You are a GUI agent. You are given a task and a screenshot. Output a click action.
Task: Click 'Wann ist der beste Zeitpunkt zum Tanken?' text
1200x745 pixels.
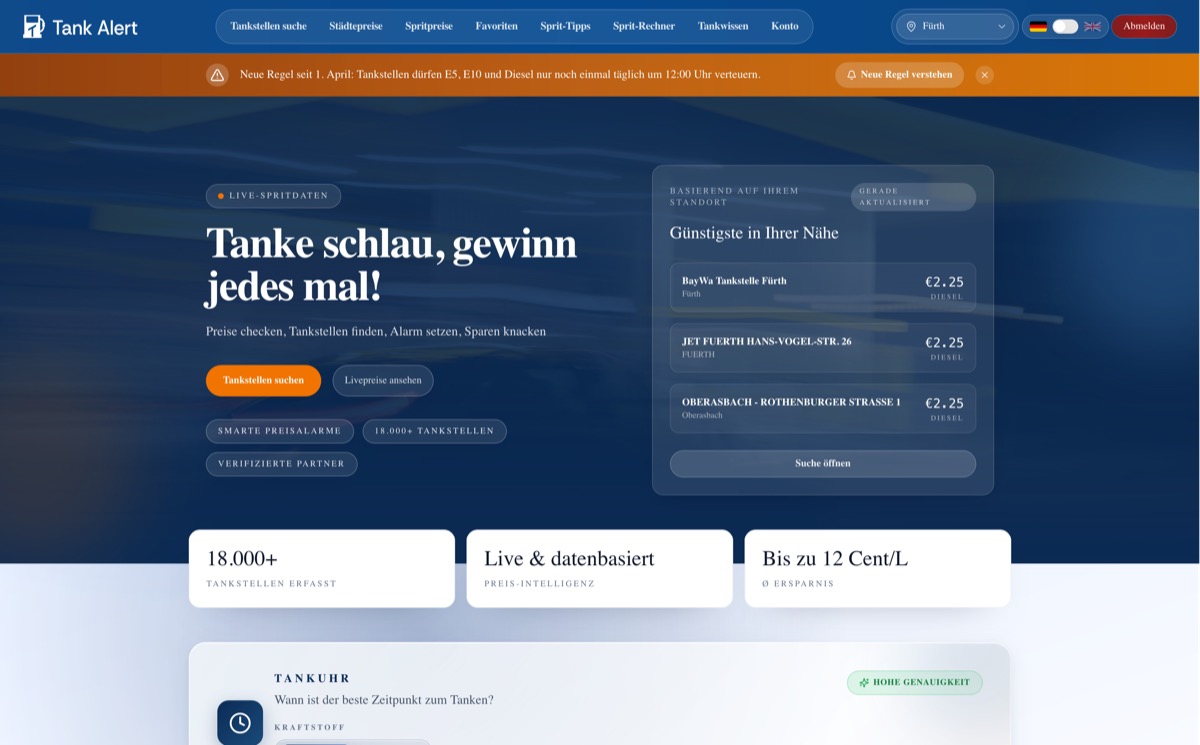click(x=384, y=700)
